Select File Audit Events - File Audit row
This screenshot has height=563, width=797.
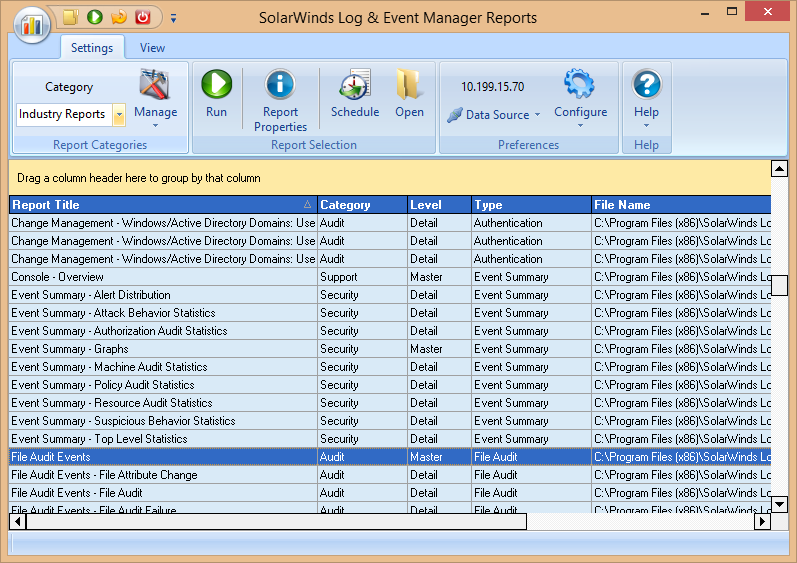click(x=390, y=493)
